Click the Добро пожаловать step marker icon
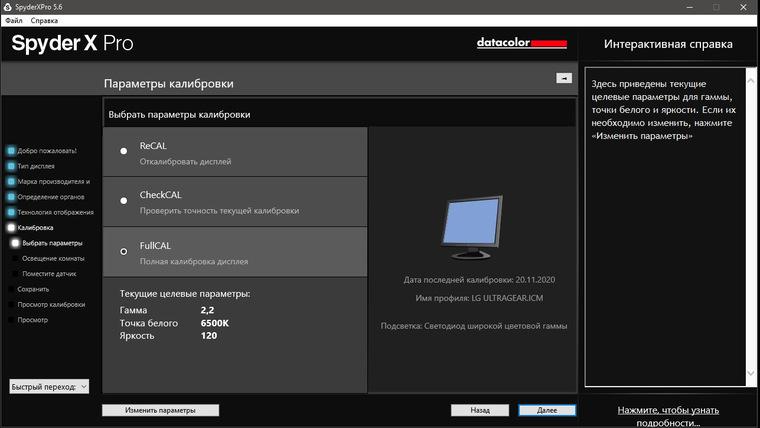This screenshot has width=760, height=428. click(11, 151)
